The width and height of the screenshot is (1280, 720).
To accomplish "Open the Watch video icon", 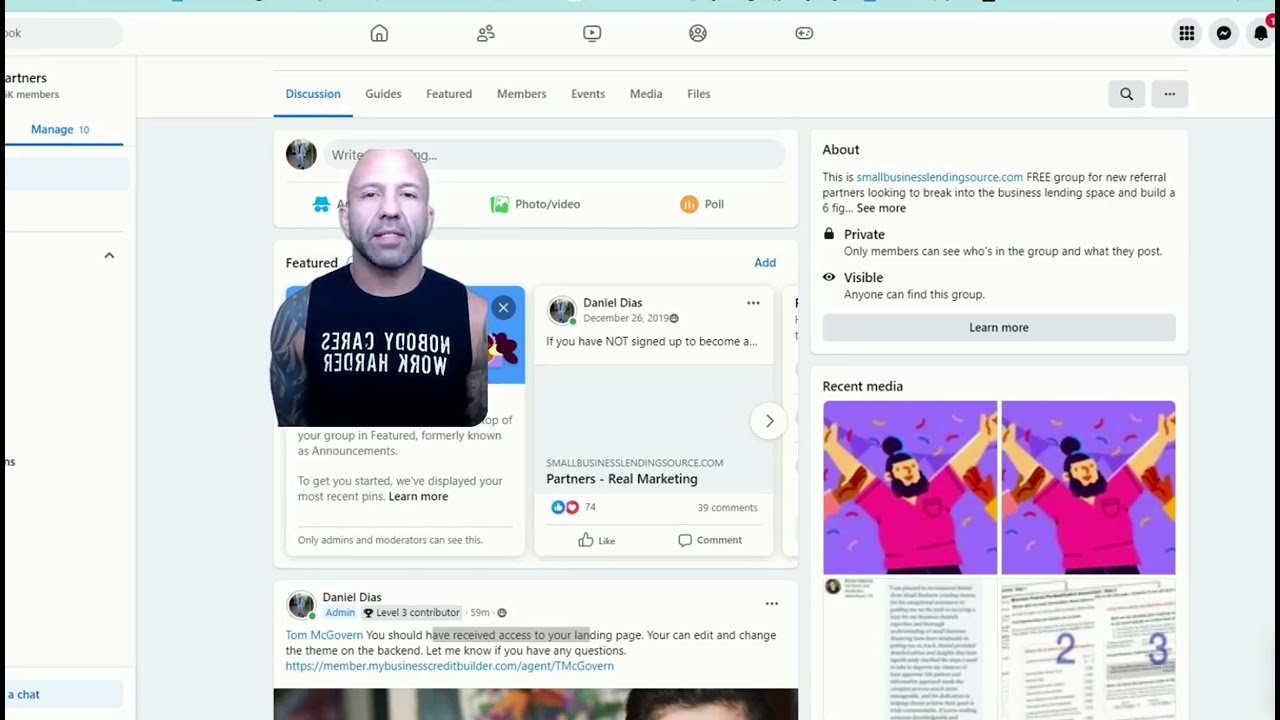I will pyautogui.click(x=592, y=33).
